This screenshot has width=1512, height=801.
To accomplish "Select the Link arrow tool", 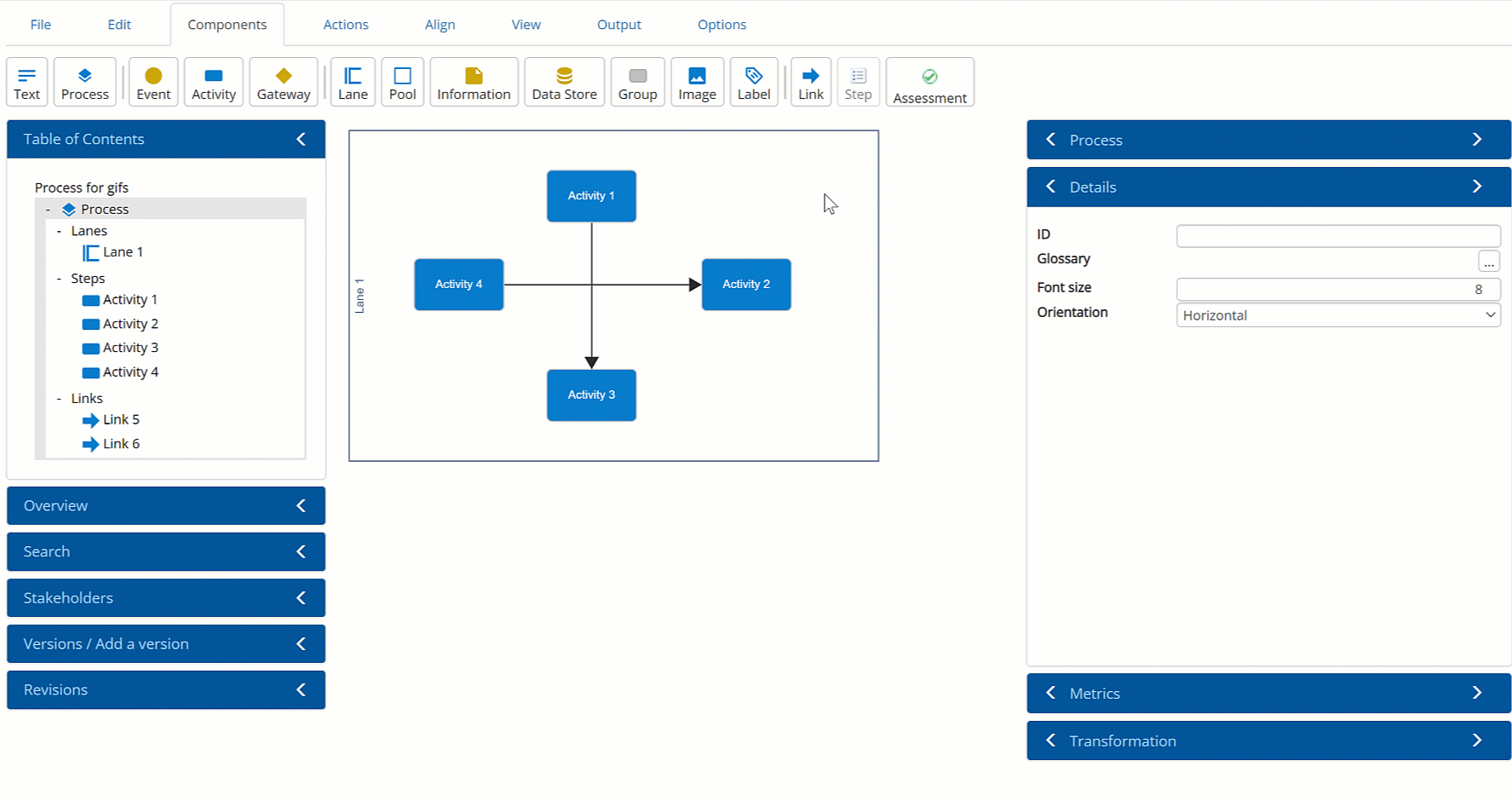I will (810, 83).
